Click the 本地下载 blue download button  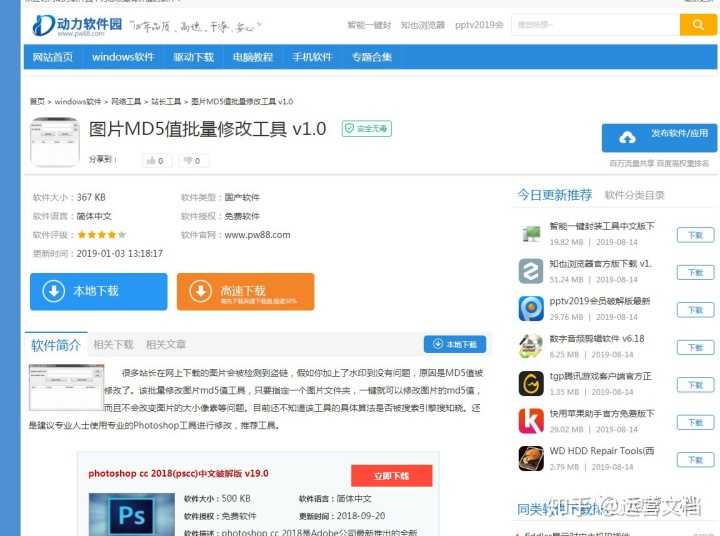(x=99, y=292)
